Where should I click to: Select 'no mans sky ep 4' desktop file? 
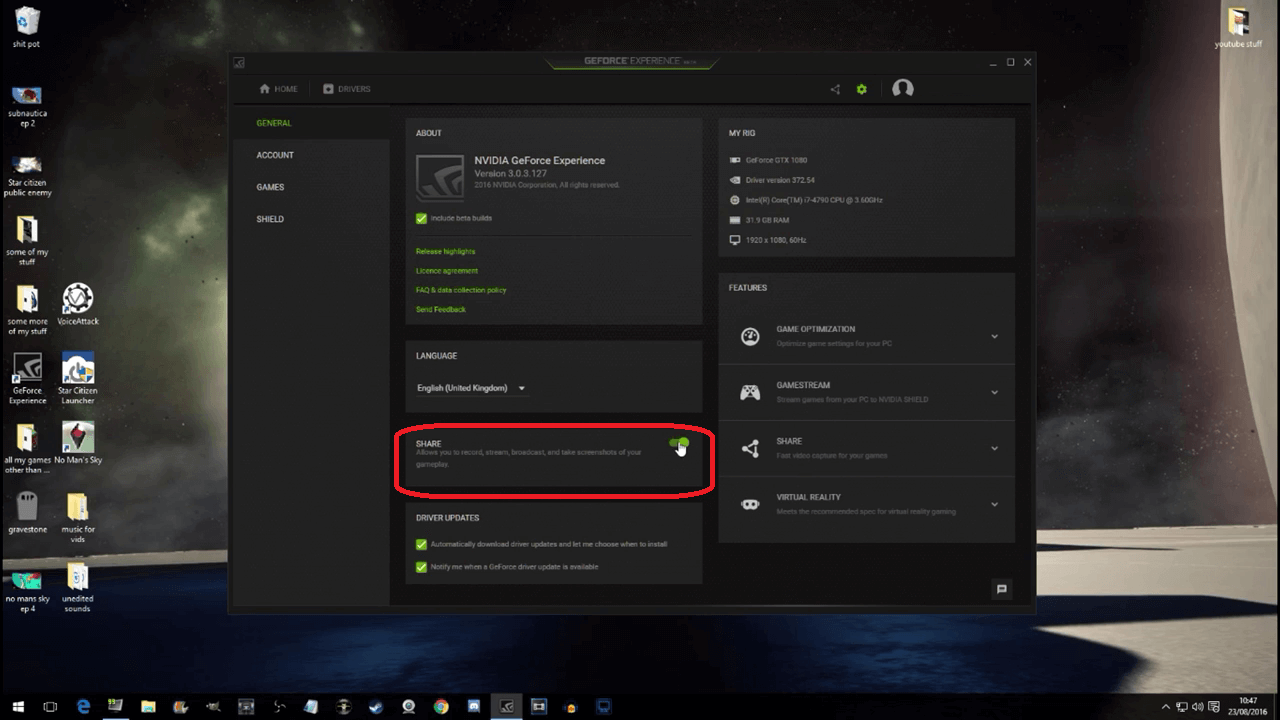[27, 590]
